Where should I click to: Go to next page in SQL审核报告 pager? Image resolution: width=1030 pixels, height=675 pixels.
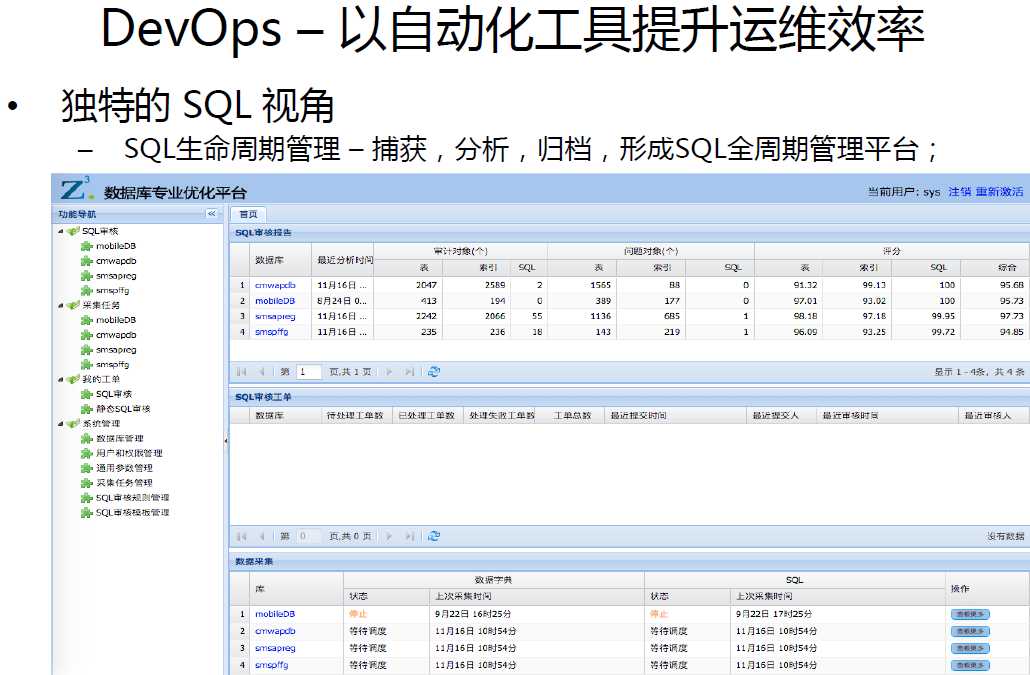coord(389,372)
